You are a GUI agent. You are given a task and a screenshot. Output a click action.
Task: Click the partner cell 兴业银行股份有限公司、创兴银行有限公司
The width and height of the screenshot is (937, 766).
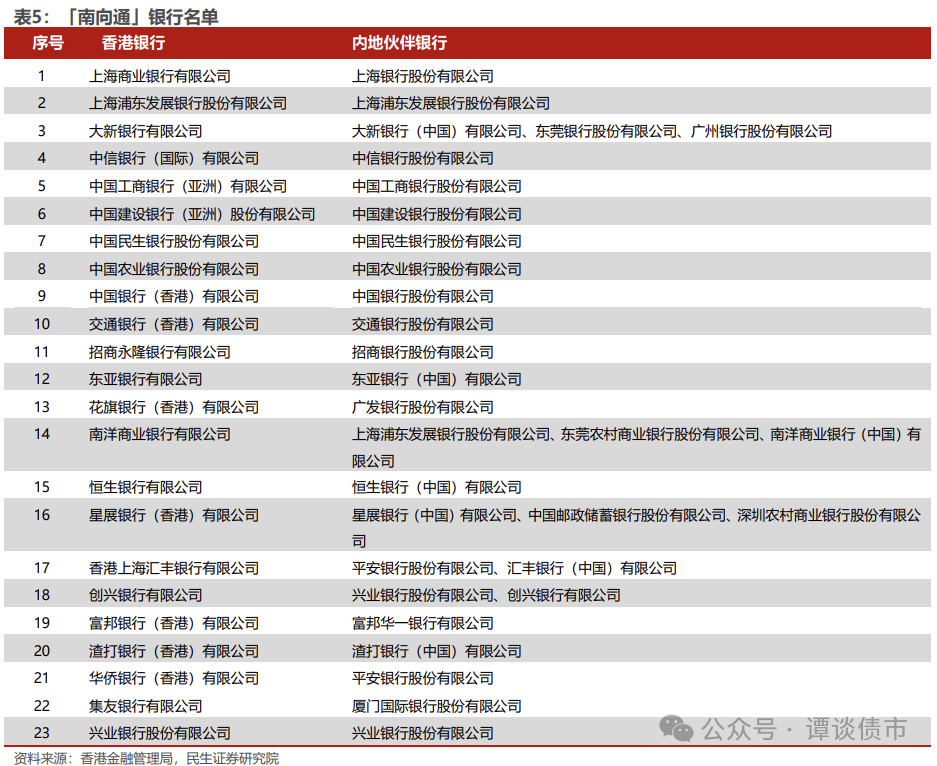pyautogui.click(x=486, y=595)
